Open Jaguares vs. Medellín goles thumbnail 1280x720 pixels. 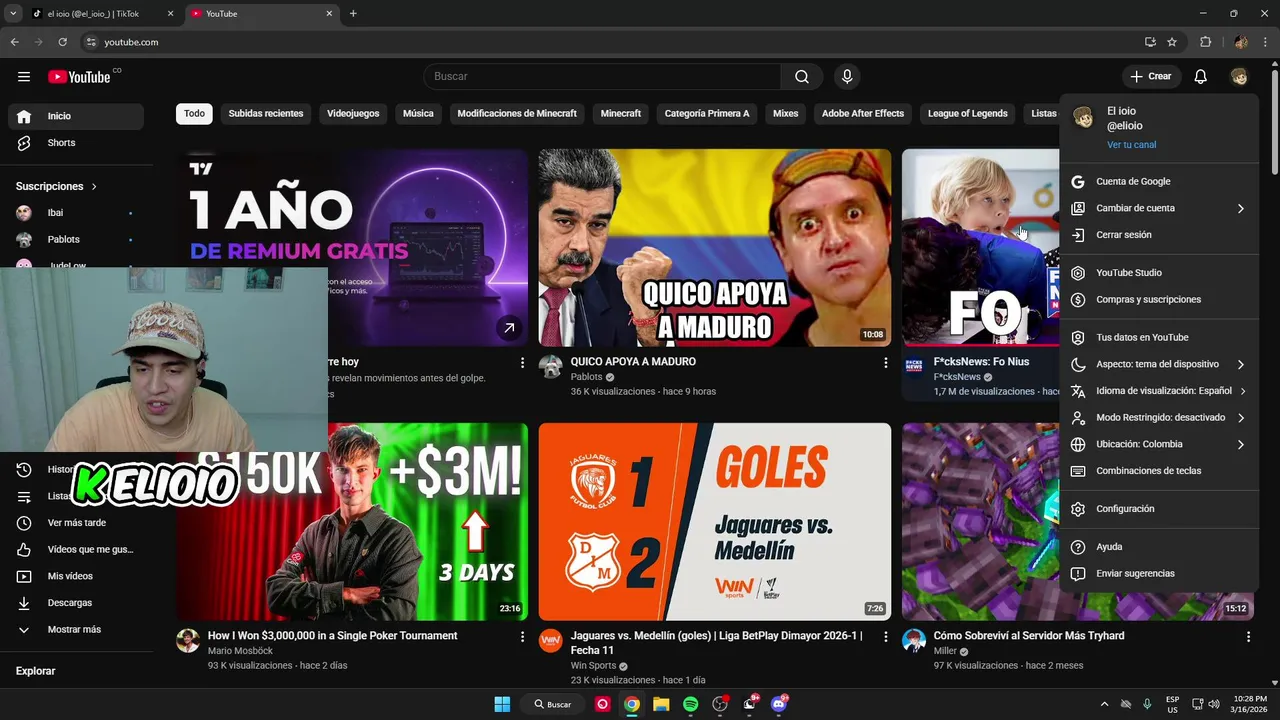click(715, 521)
